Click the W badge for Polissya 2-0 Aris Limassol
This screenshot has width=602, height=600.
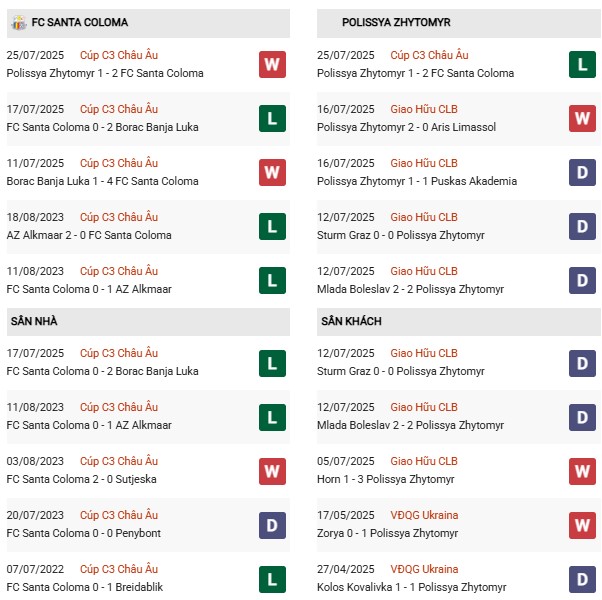pyautogui.click(x=583, y=119)
